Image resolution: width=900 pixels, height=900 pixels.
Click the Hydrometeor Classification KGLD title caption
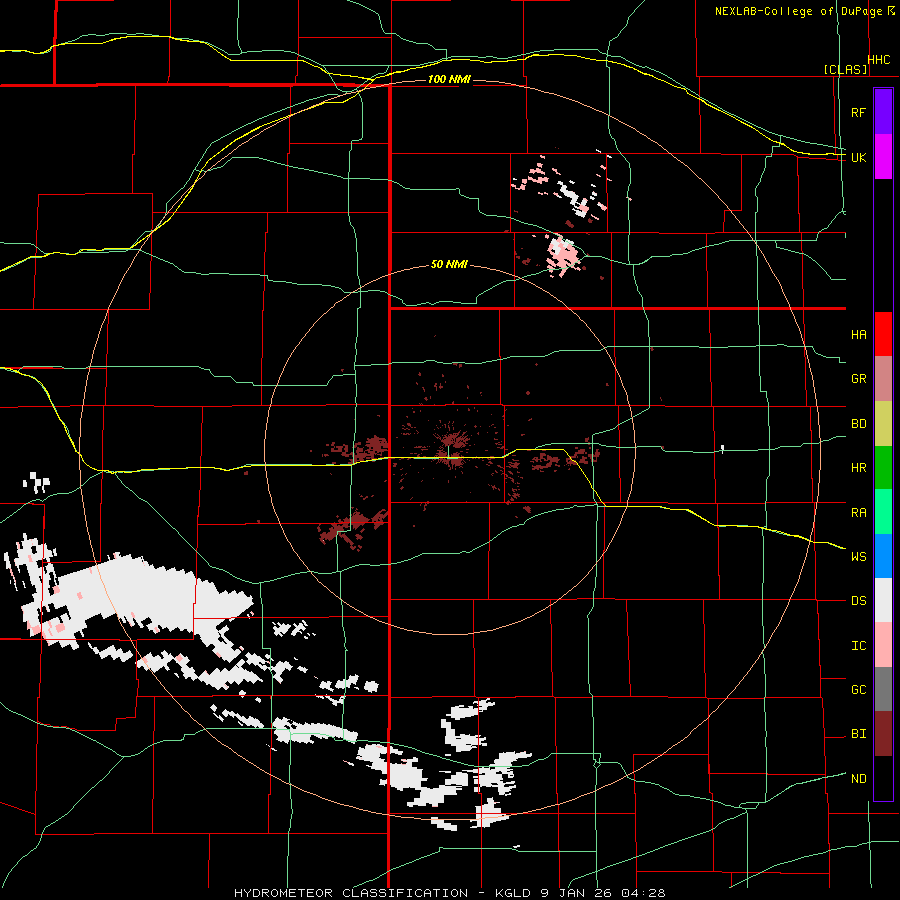450,893
